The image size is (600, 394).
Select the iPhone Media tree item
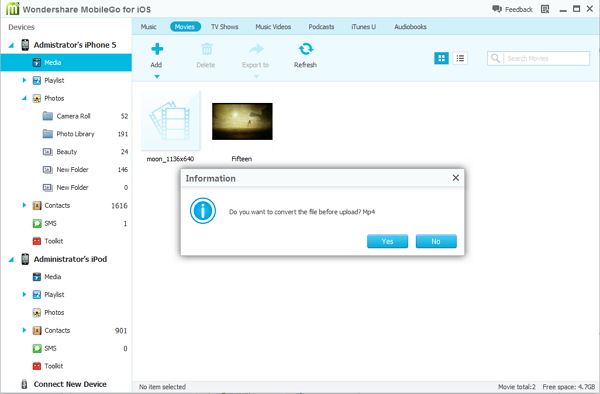[66, 62]
